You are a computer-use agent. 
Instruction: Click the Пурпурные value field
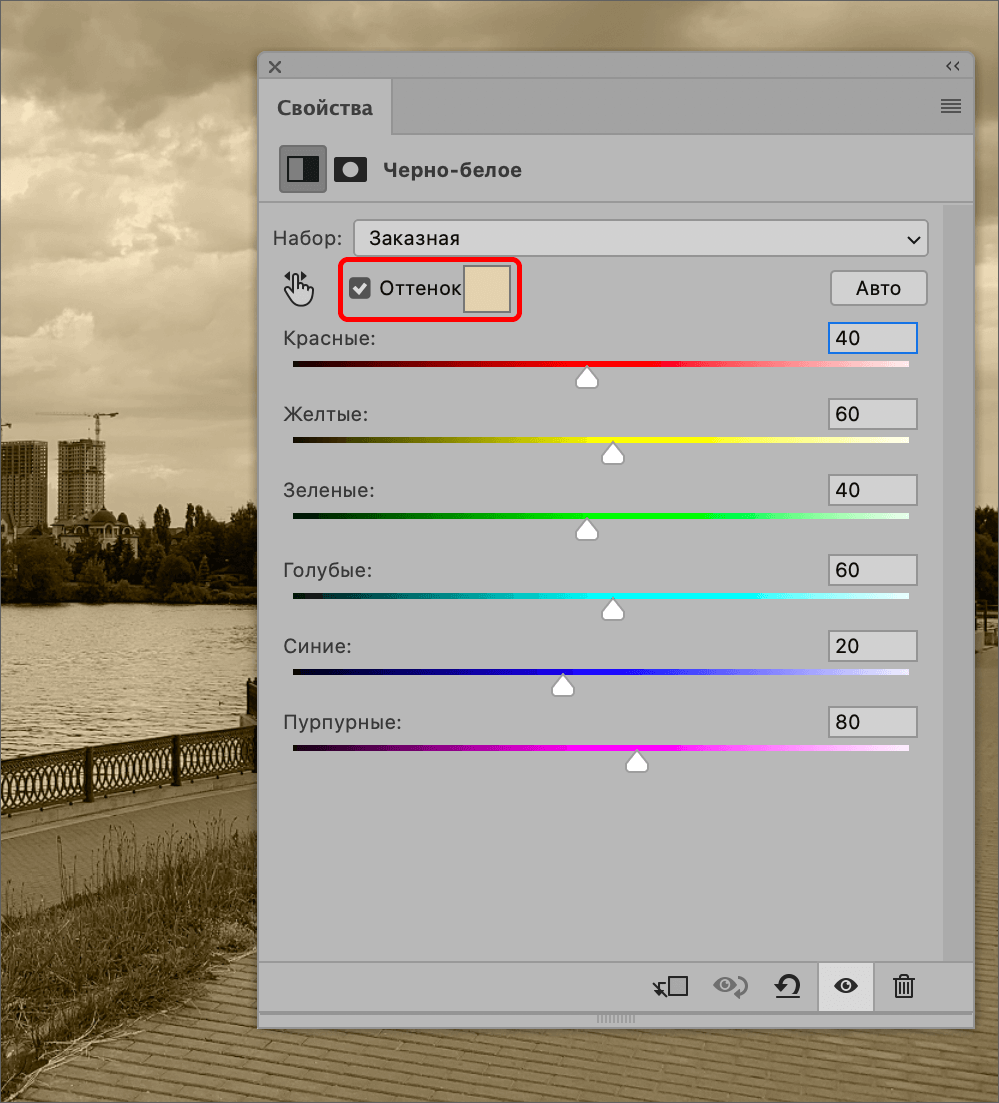(872, 722)
